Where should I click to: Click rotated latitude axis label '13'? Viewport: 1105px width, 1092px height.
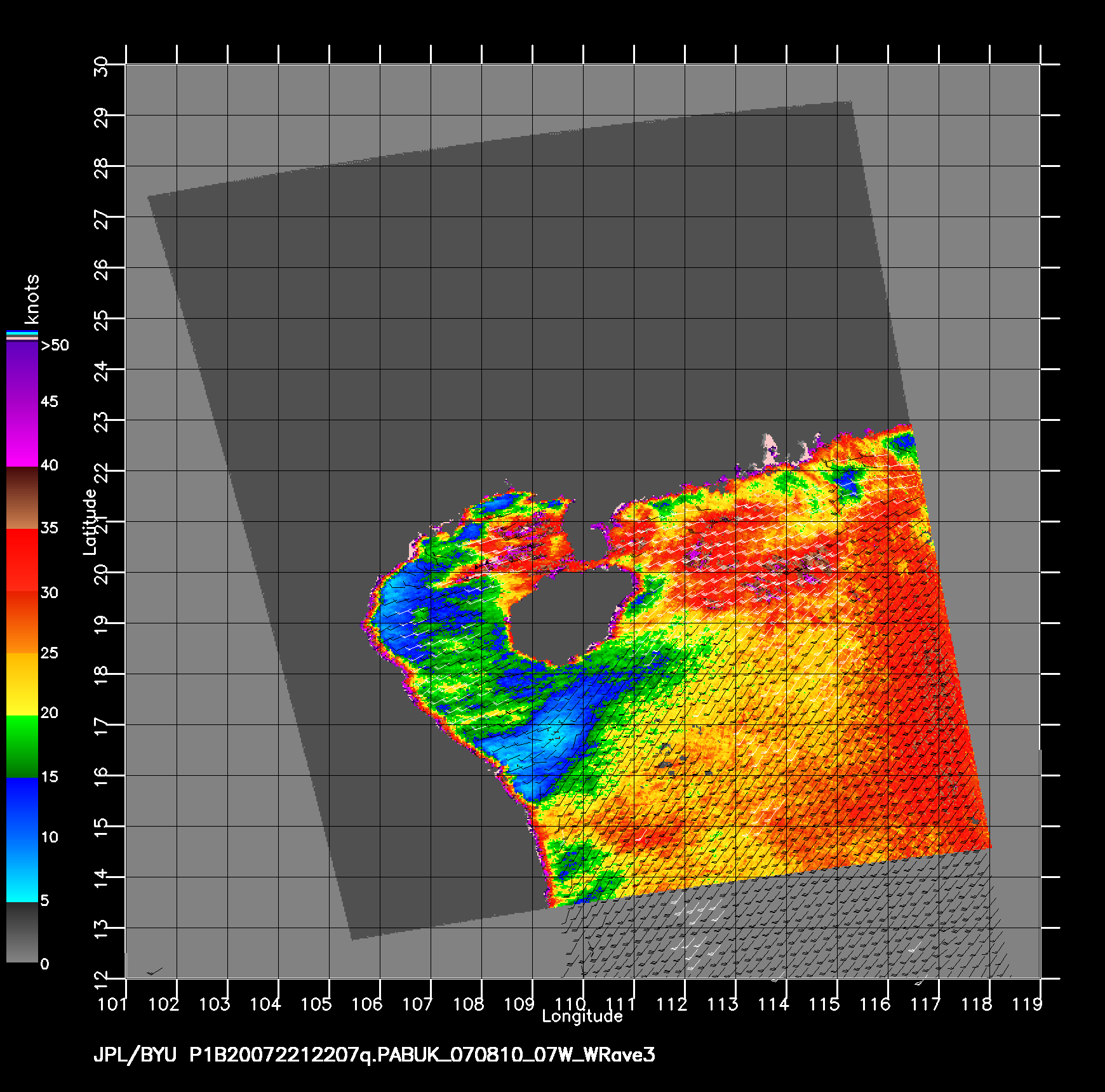tap(102, 931)
